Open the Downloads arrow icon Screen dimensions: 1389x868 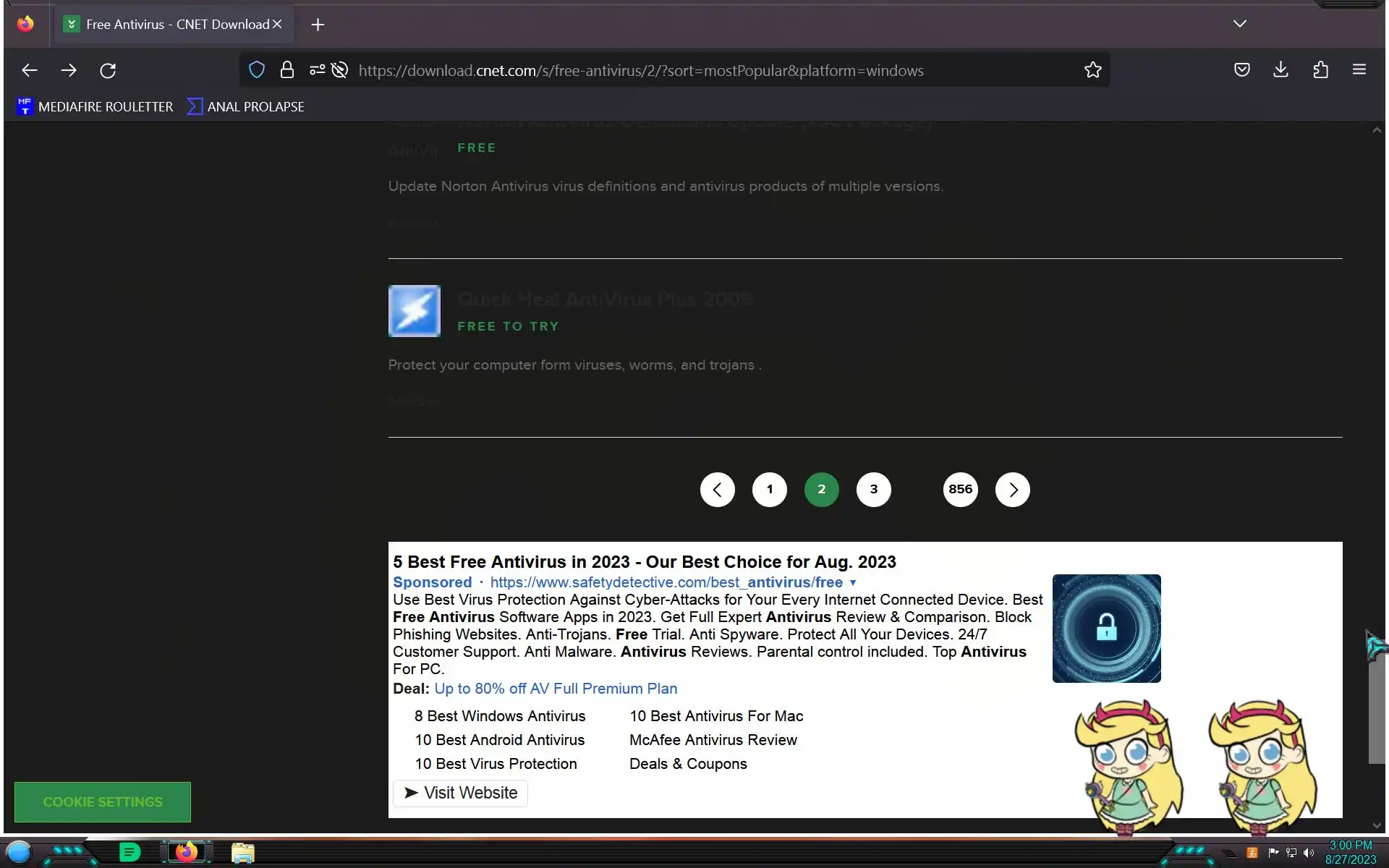tap(1280, 70)
